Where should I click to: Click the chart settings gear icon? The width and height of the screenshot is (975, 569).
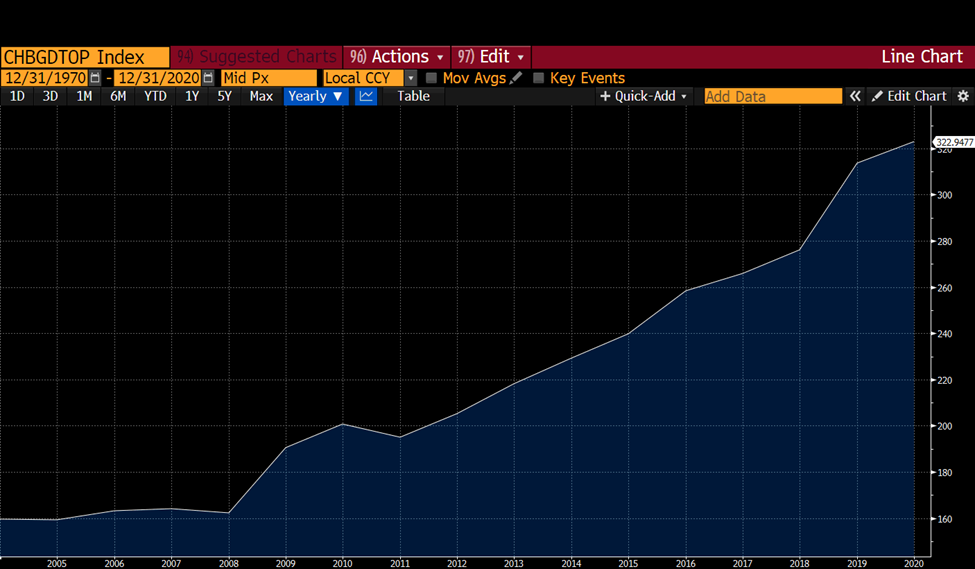coord(963,96)
